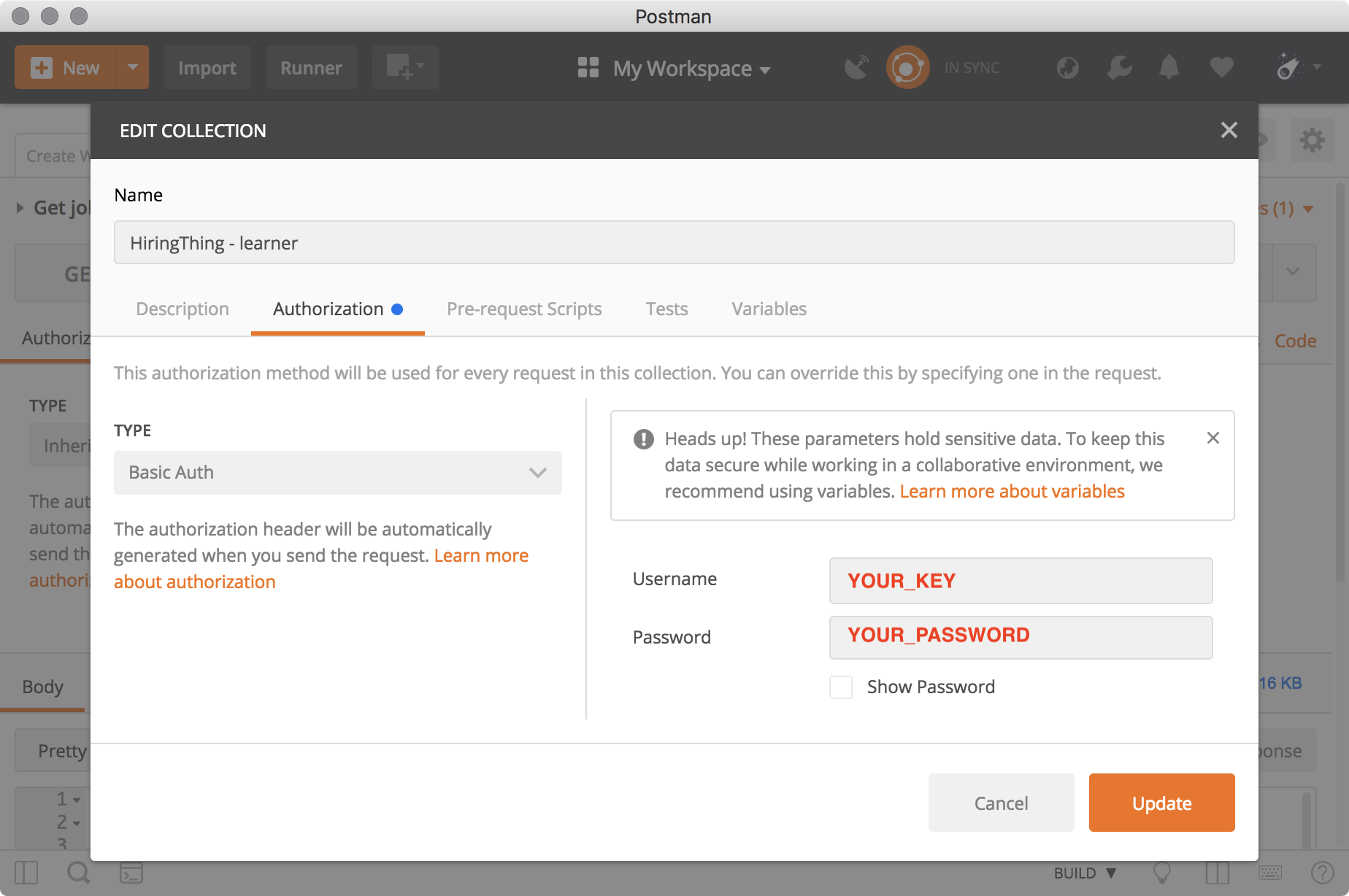The image size is (1349, 896).
Task: Click the satellite capture requests icon
Action: [x=857, y=68]
